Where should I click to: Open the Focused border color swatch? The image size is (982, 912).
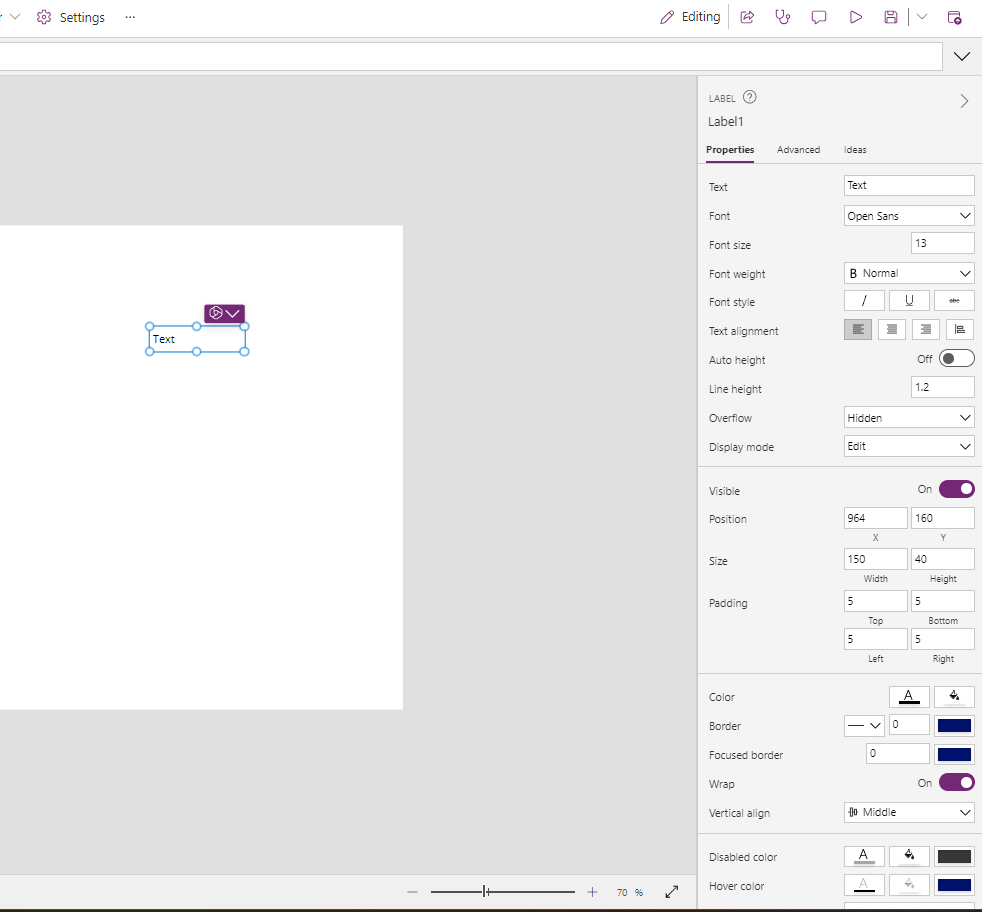point(954,754)
